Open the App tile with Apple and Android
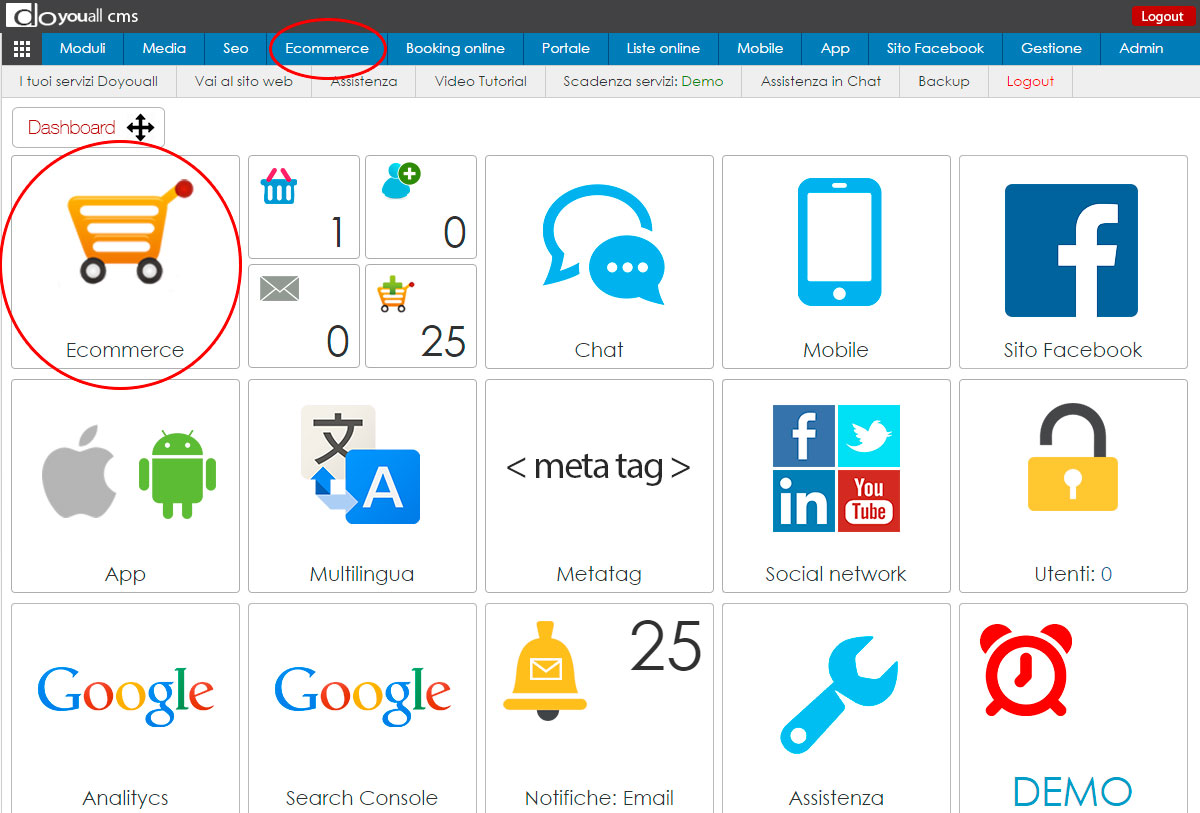1200x813 pixels. pyautogui.click(x=125, y=486)
